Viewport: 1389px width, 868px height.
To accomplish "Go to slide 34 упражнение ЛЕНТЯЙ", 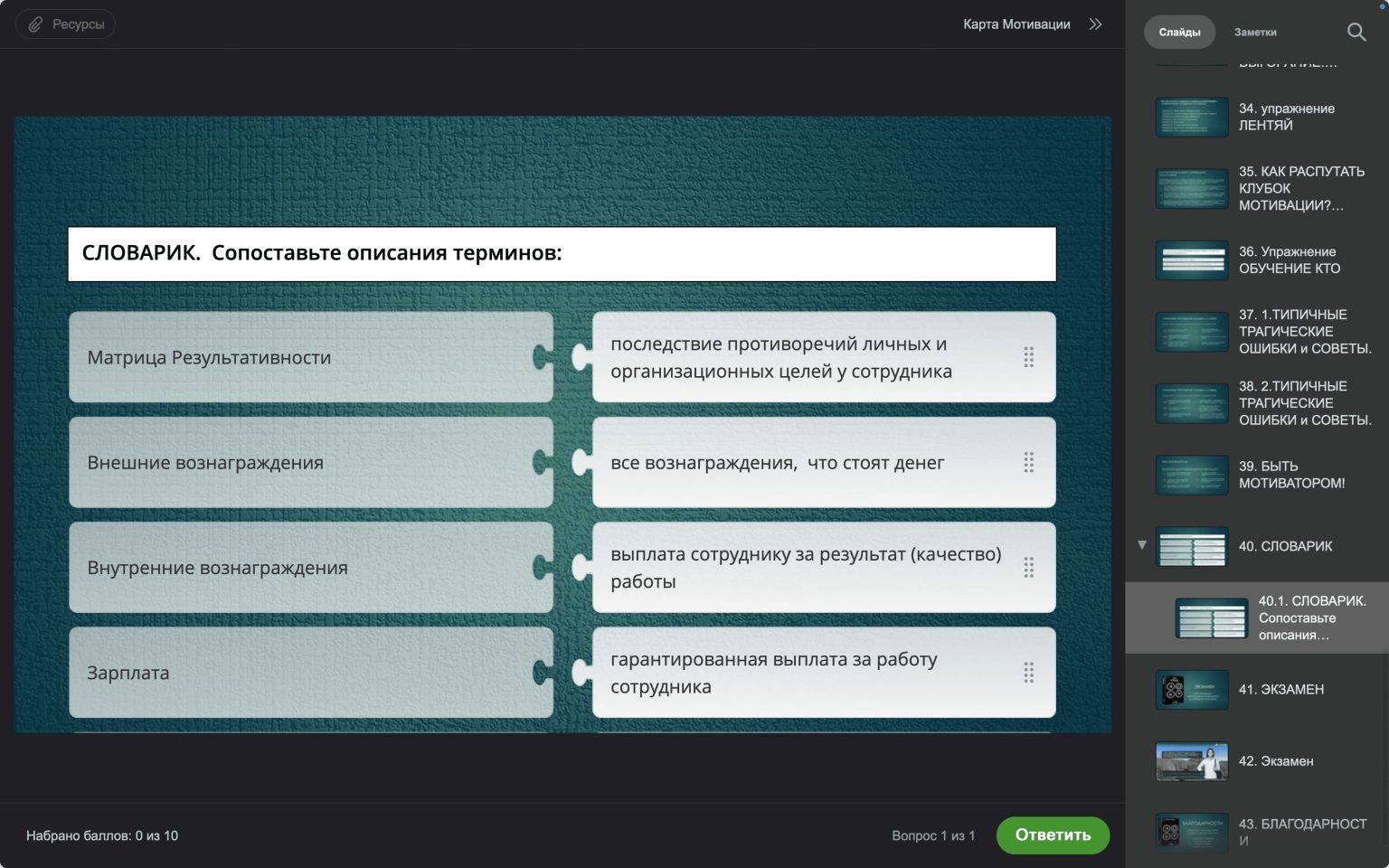I will point(1257,117).
